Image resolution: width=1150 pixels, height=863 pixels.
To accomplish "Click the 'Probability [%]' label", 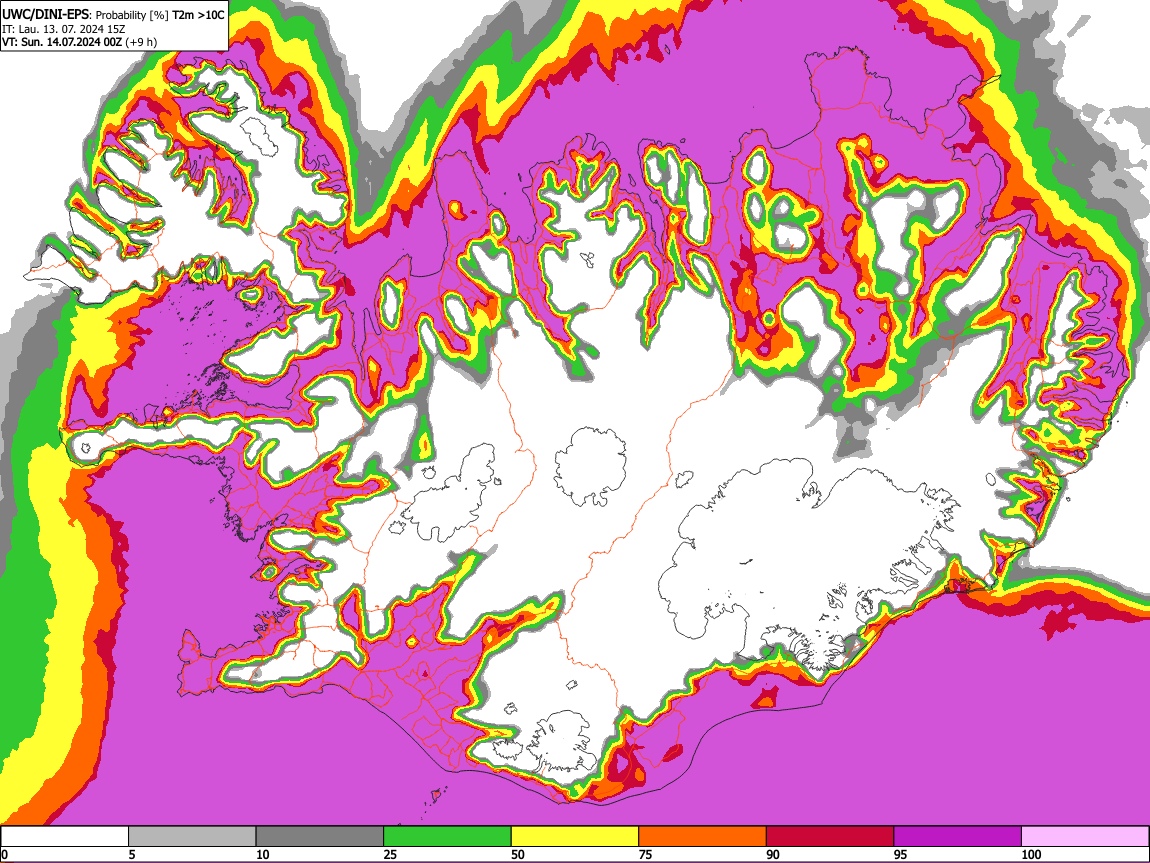I will [x=132, y=15].
